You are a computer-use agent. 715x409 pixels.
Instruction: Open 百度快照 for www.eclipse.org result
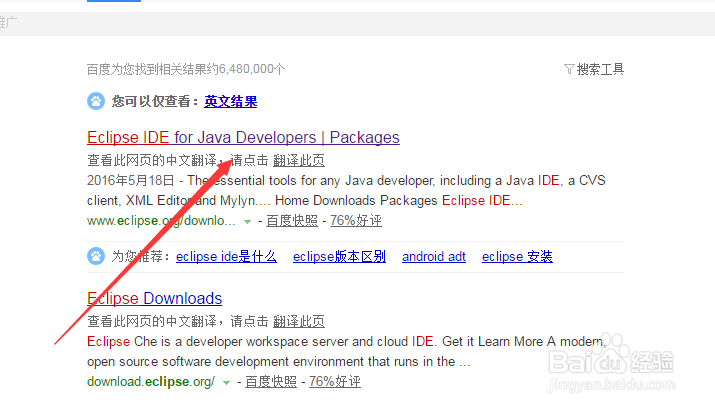[292, 221]
